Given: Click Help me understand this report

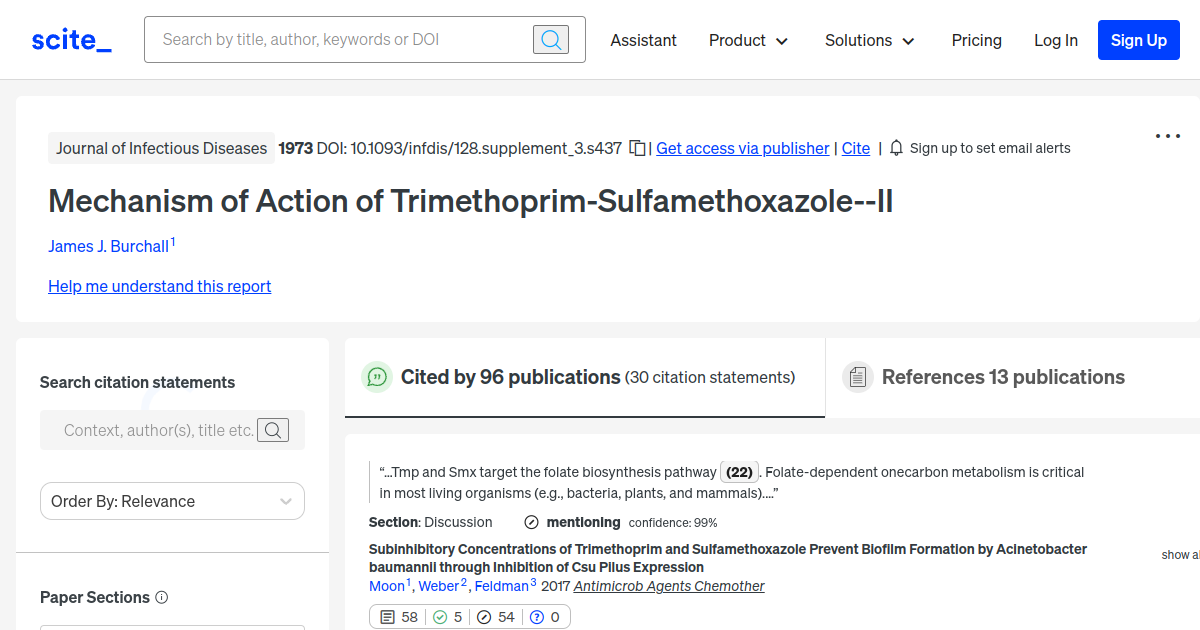Looking at the screenshot, I should [159, 286].
